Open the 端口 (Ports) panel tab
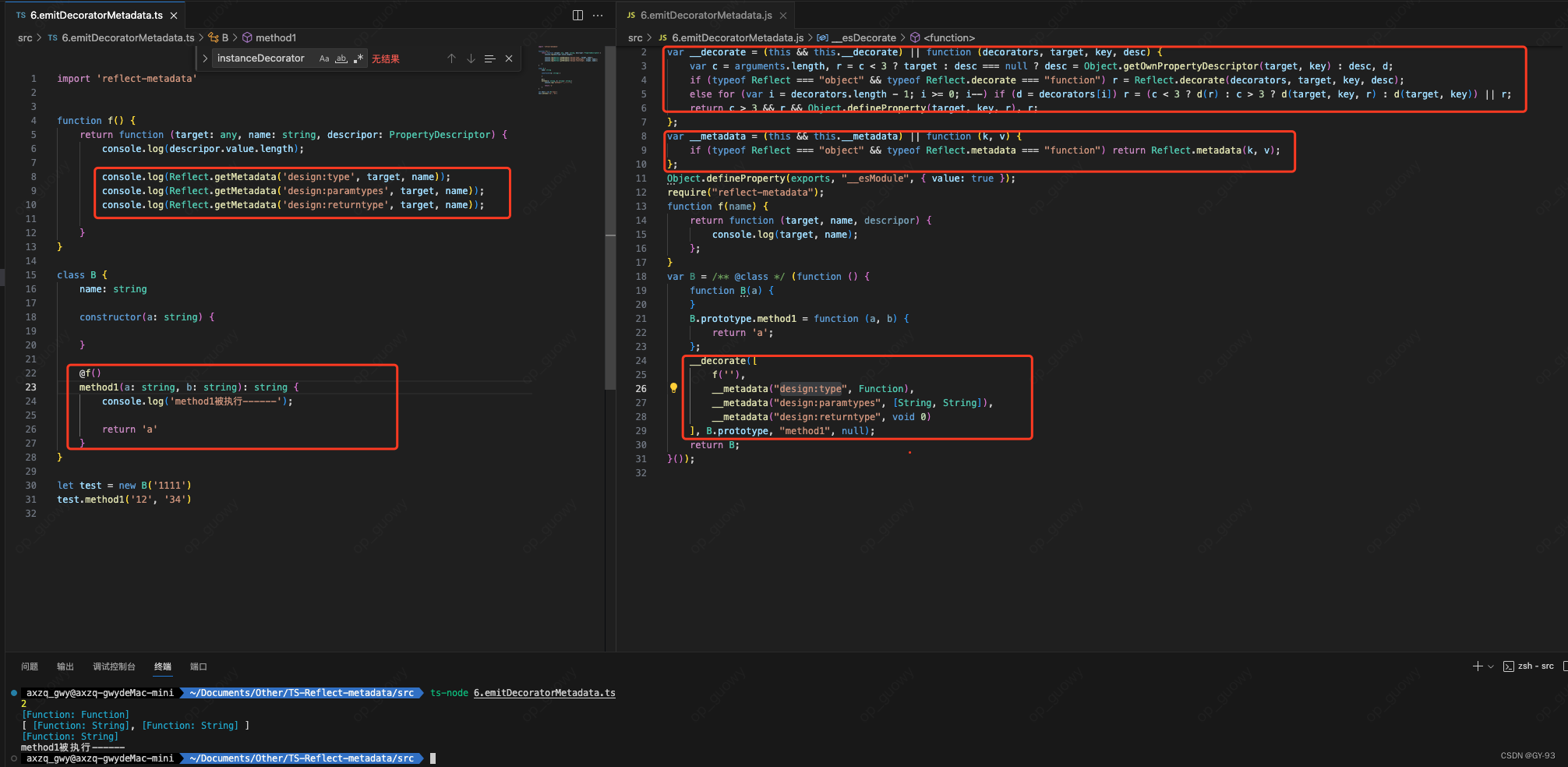 pyautogui.click(x=199, y=666)
